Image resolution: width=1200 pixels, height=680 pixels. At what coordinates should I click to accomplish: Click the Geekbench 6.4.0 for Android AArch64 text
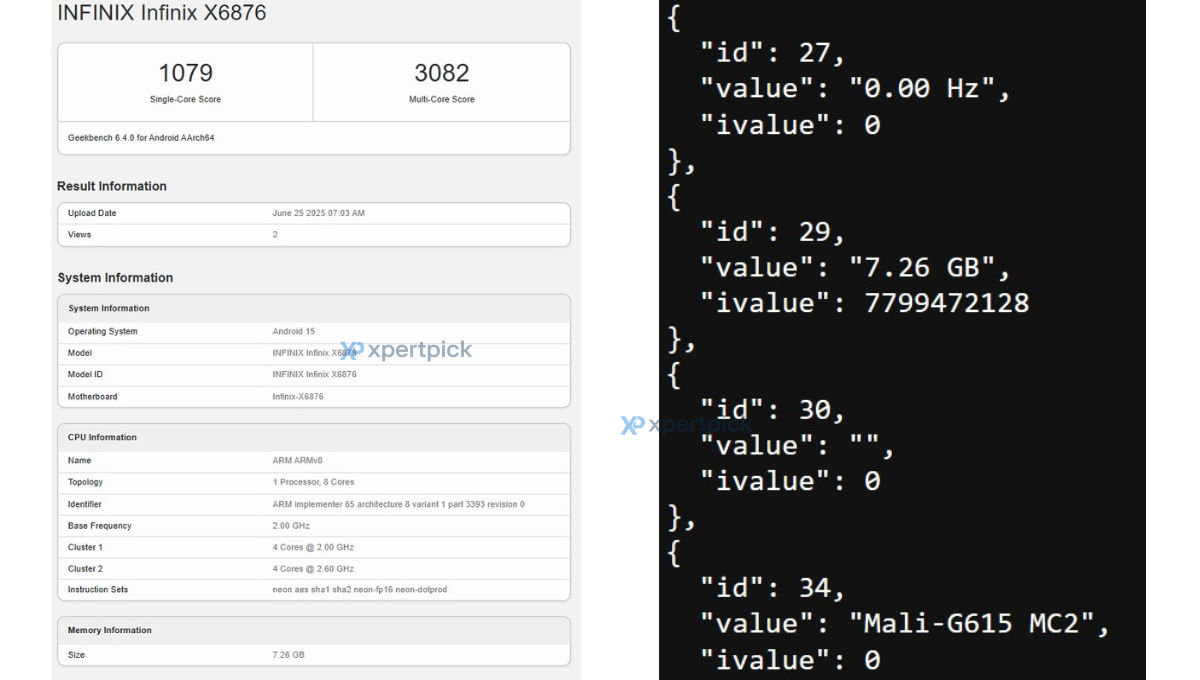pyautogui.click(x=141, y=138)
